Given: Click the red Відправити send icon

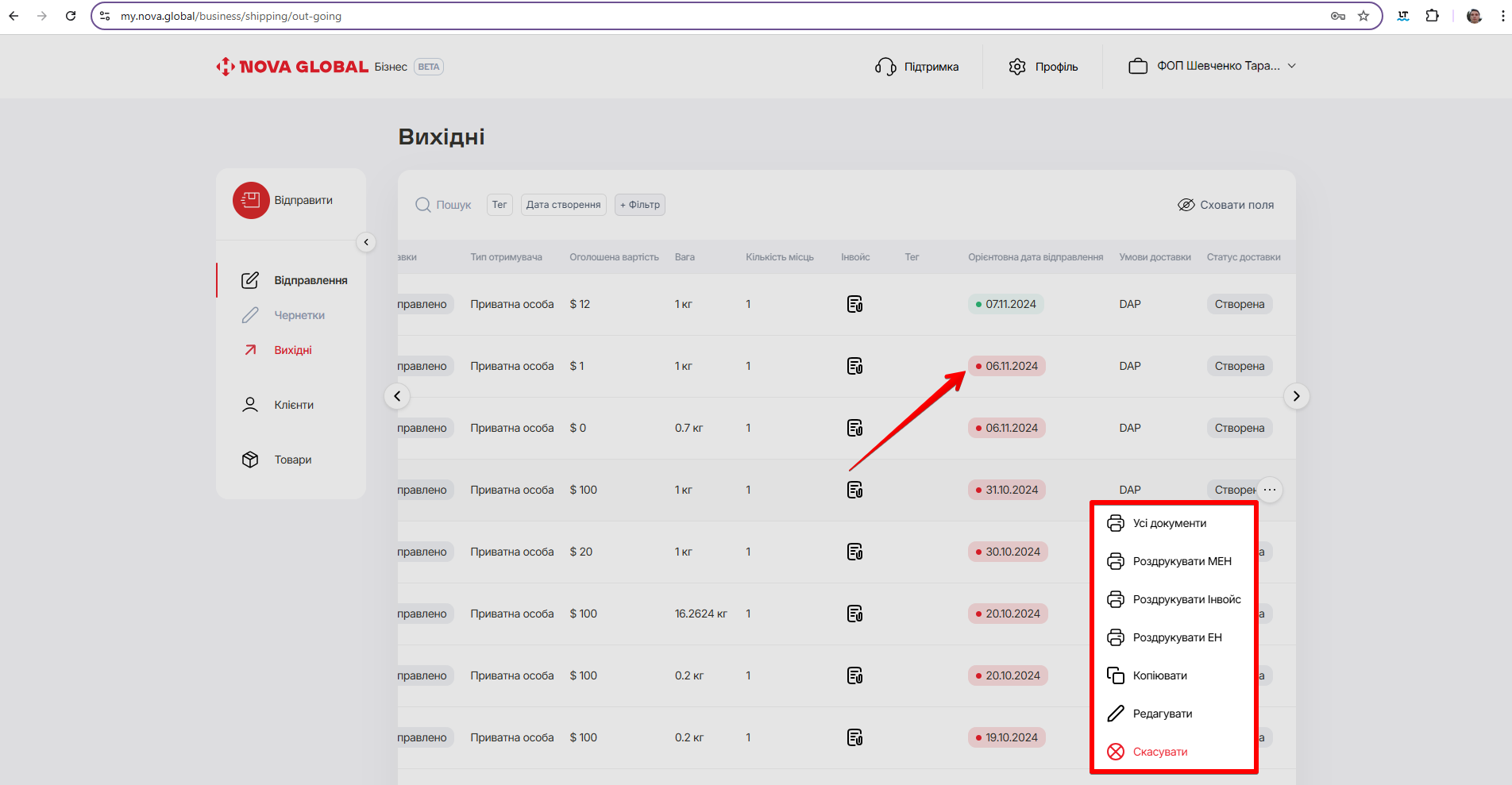Looking at the screenshot, I should [x=251, y=201].
